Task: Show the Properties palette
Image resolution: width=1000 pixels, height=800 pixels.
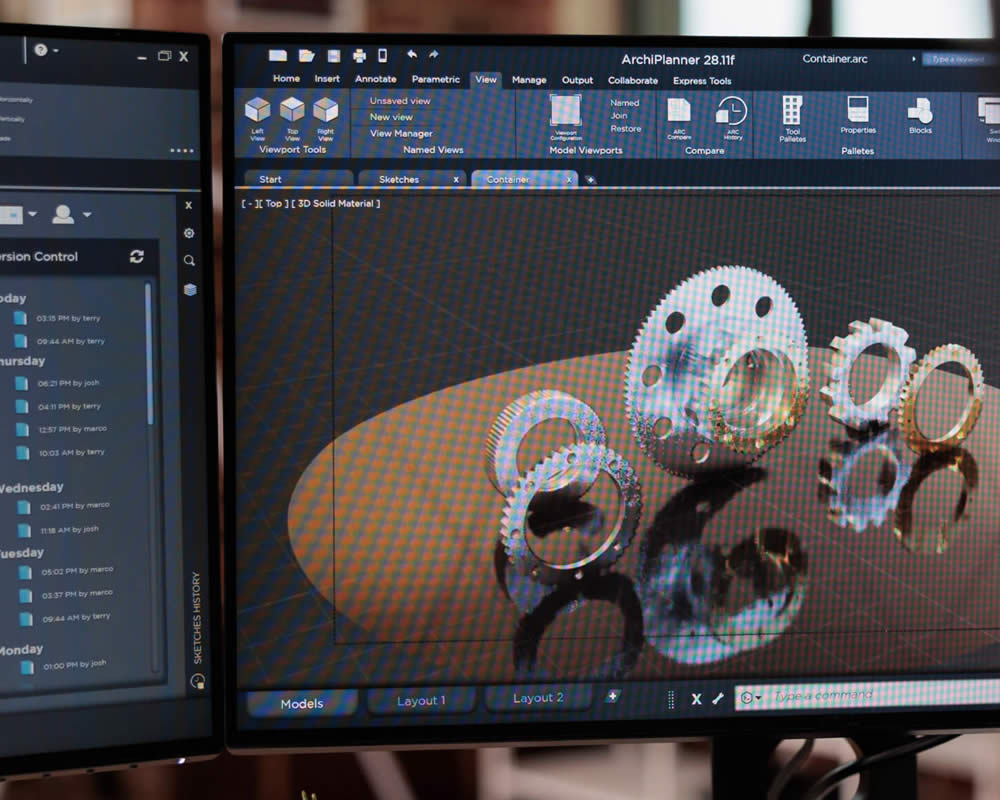Action: pyautogui.click(x=858, y=115)
